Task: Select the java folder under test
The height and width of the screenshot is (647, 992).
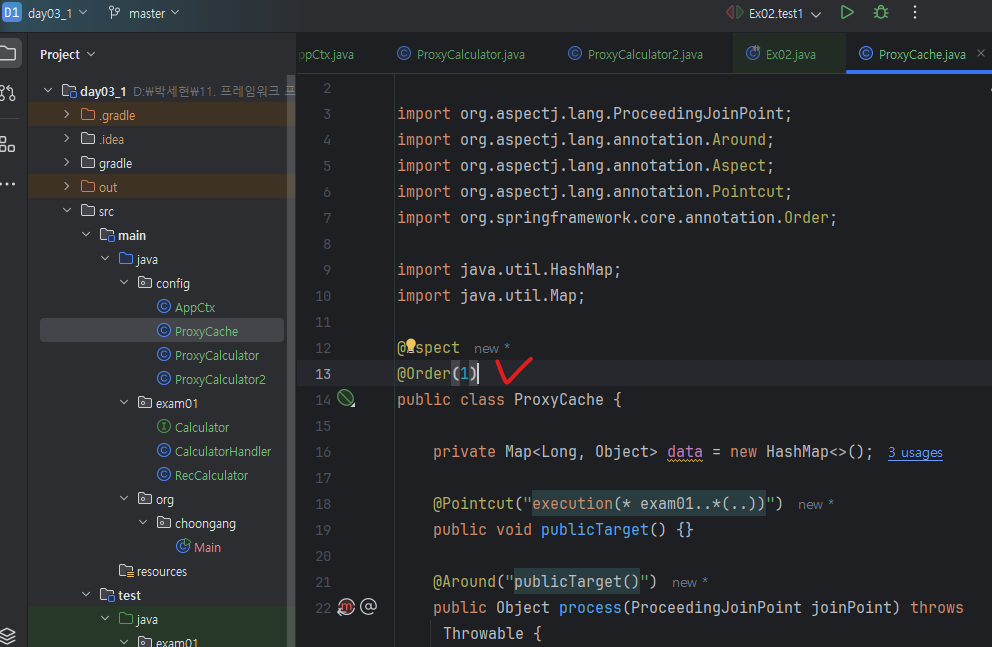Action: pyautogui.click(x=139, y=619)
